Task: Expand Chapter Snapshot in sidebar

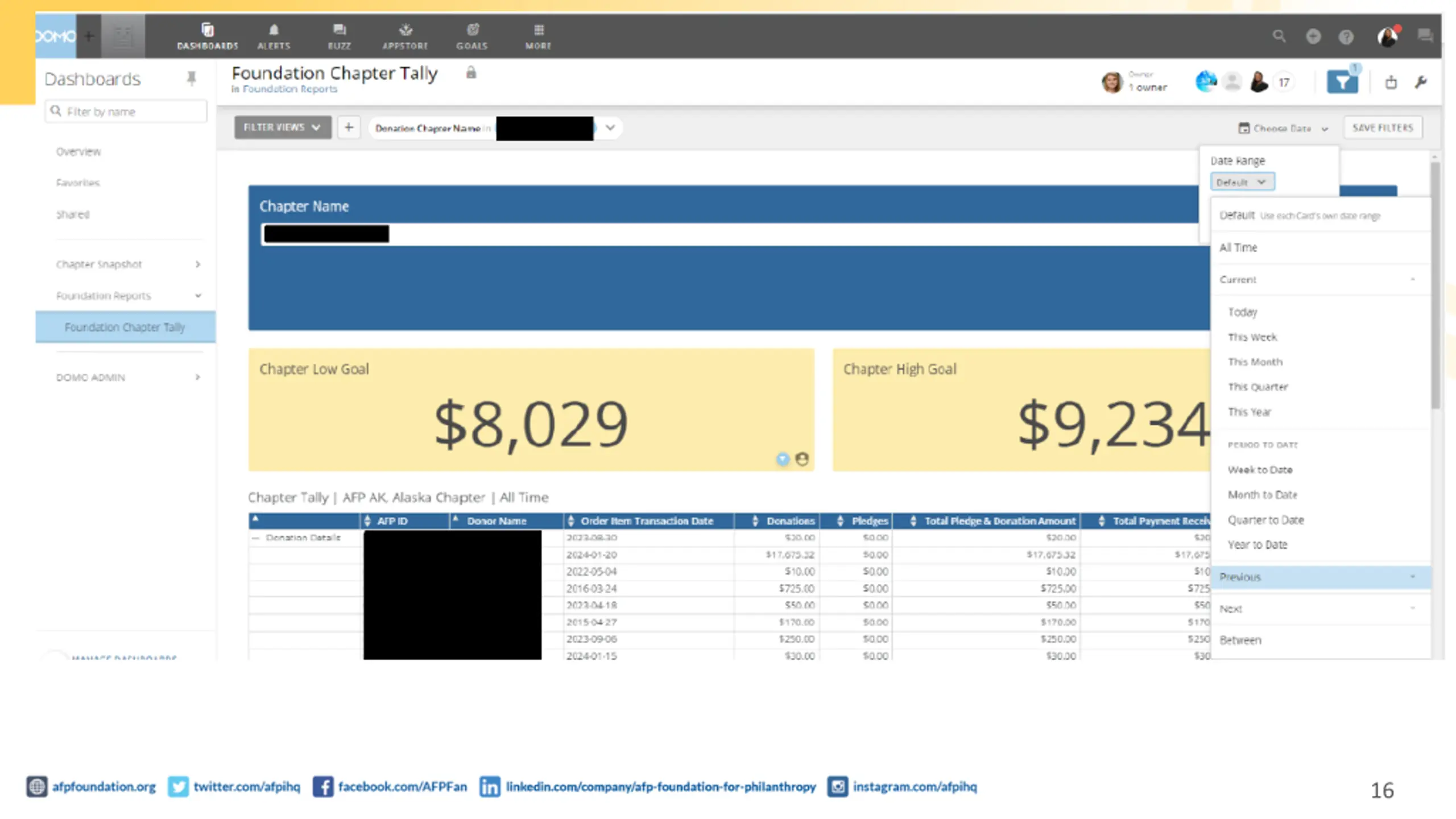Action: pyautogui.click(x=198, y=264)
